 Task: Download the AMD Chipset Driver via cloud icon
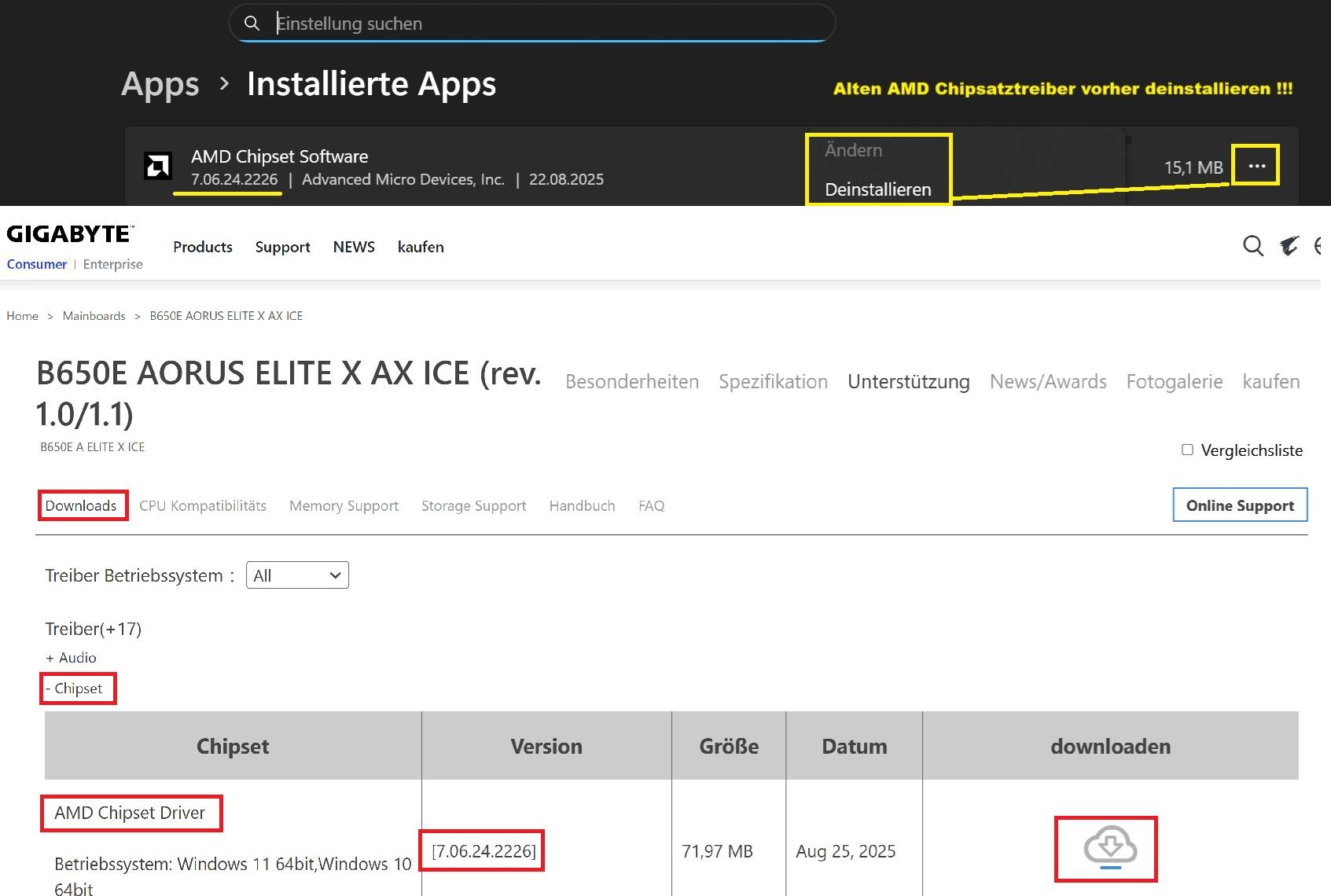click(1109, 848)
